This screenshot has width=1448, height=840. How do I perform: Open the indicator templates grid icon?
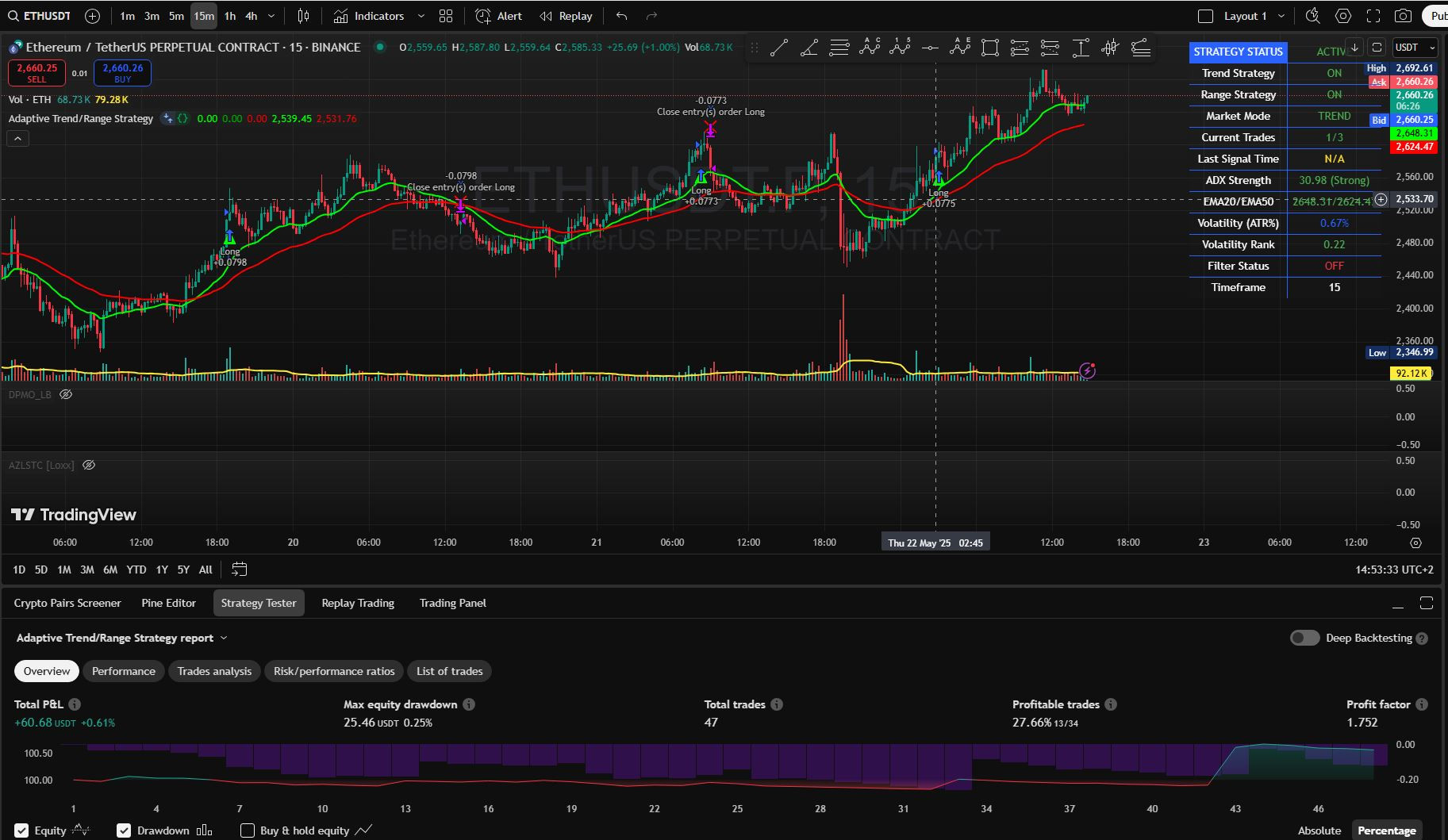(x=446, y=16)
